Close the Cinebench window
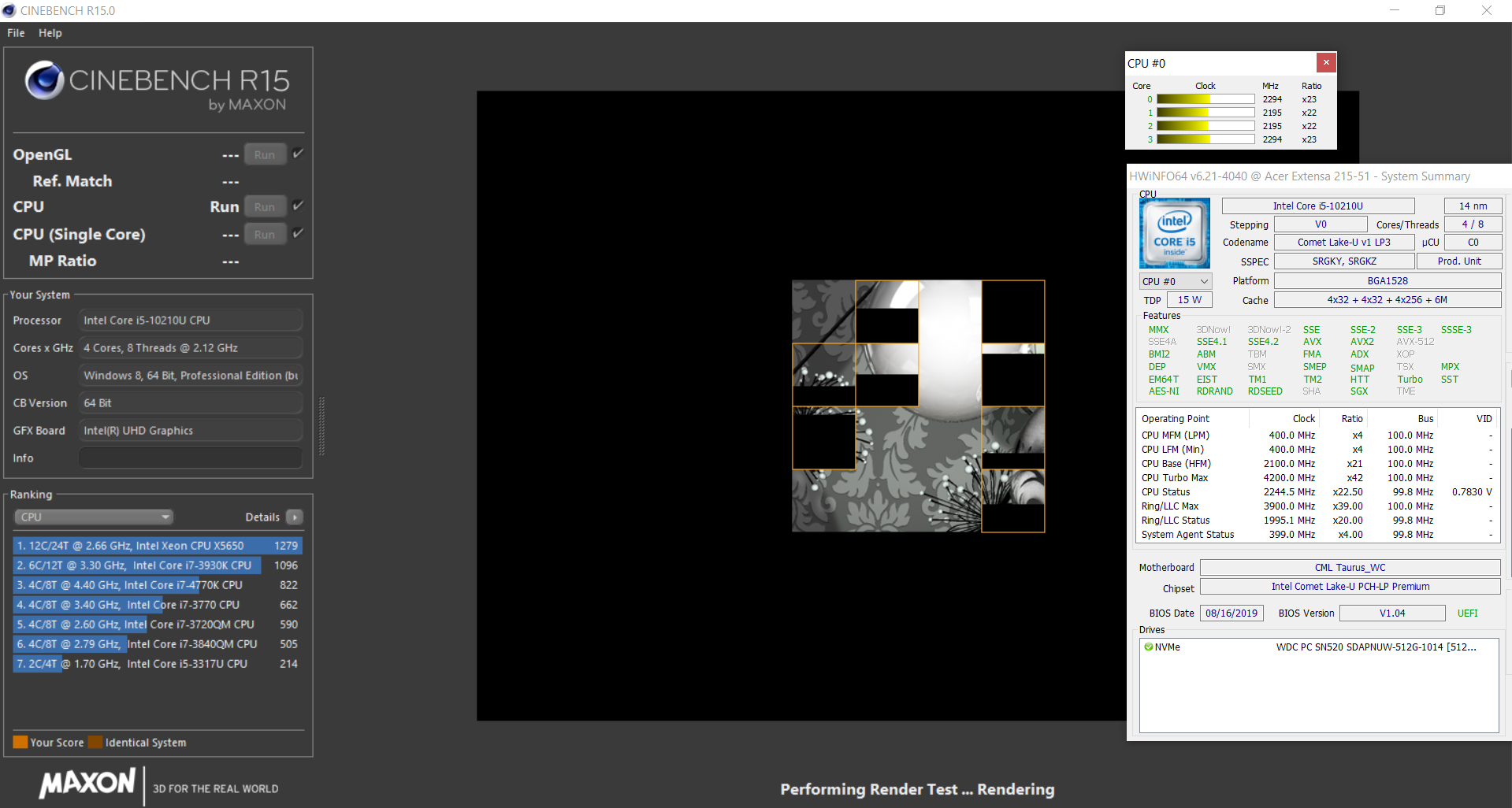Image resolution: width=1512 pixels, height=808 pixels. click(x=1487, y=10)
